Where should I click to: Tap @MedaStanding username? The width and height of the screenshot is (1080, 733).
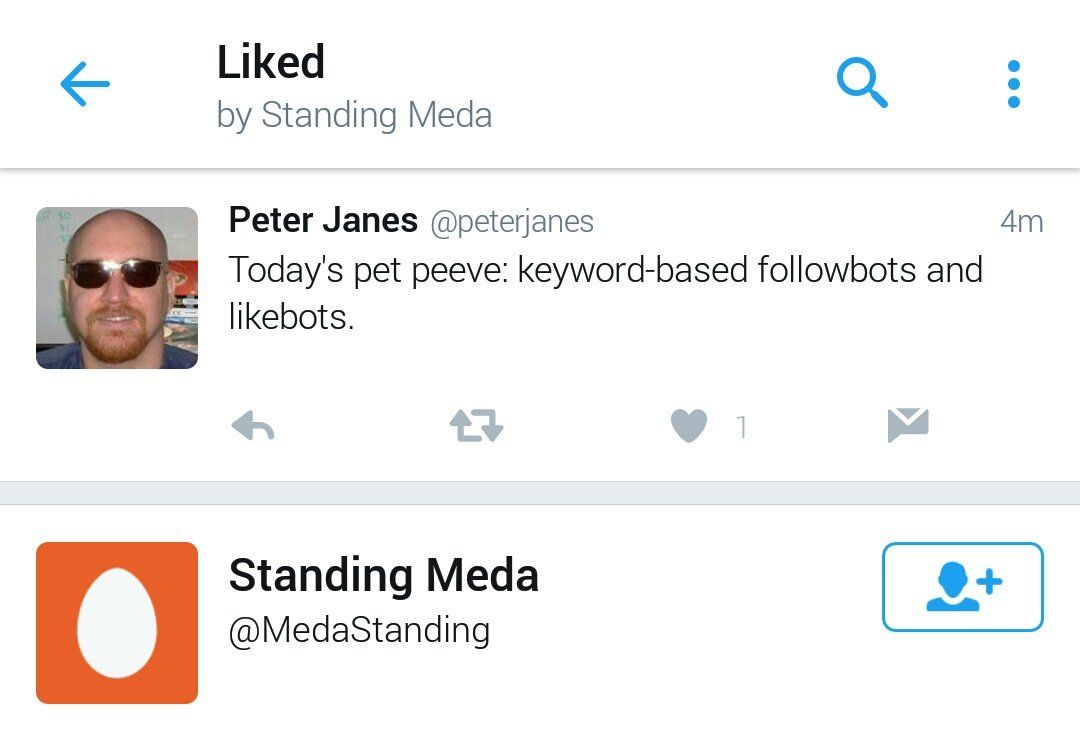coord(359,630)
